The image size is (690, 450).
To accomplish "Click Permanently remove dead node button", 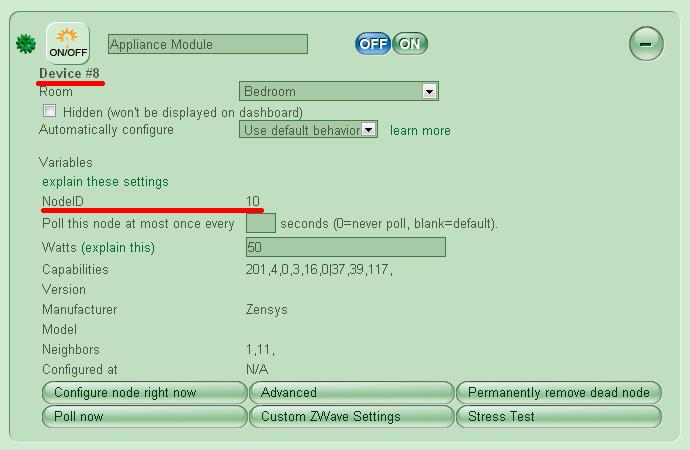I will 558,393.
